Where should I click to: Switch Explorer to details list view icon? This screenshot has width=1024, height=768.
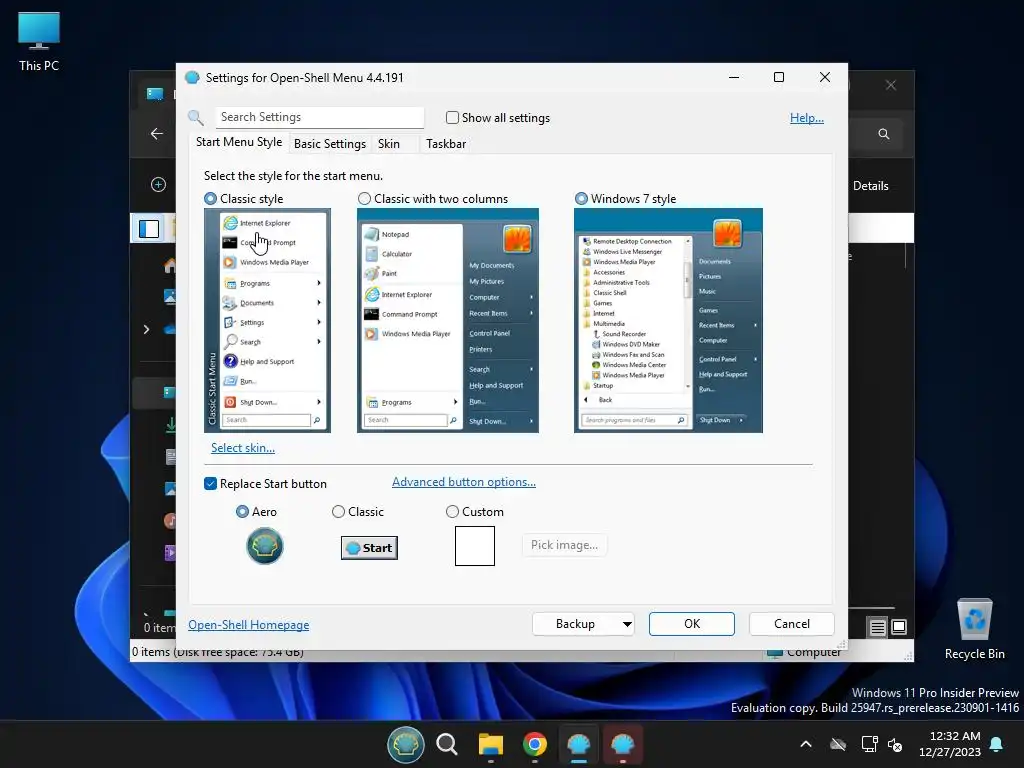pos(878,628)
